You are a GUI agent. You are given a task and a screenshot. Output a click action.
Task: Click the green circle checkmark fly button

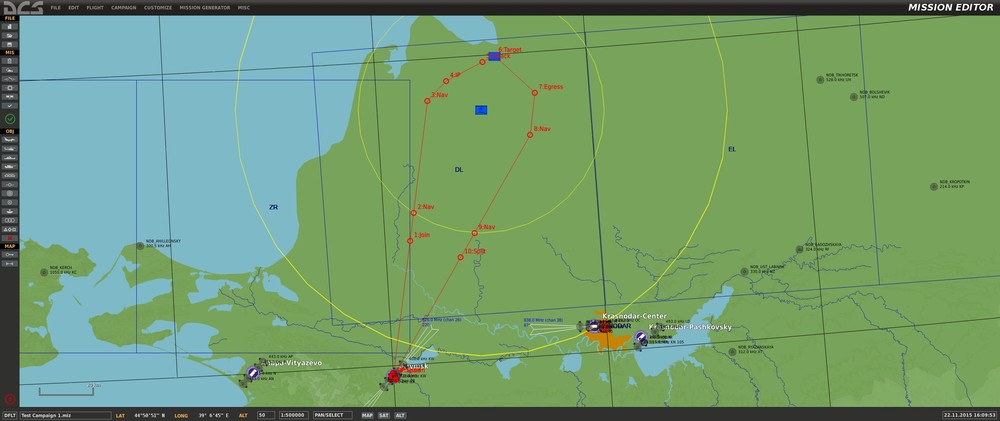point(10,119)
